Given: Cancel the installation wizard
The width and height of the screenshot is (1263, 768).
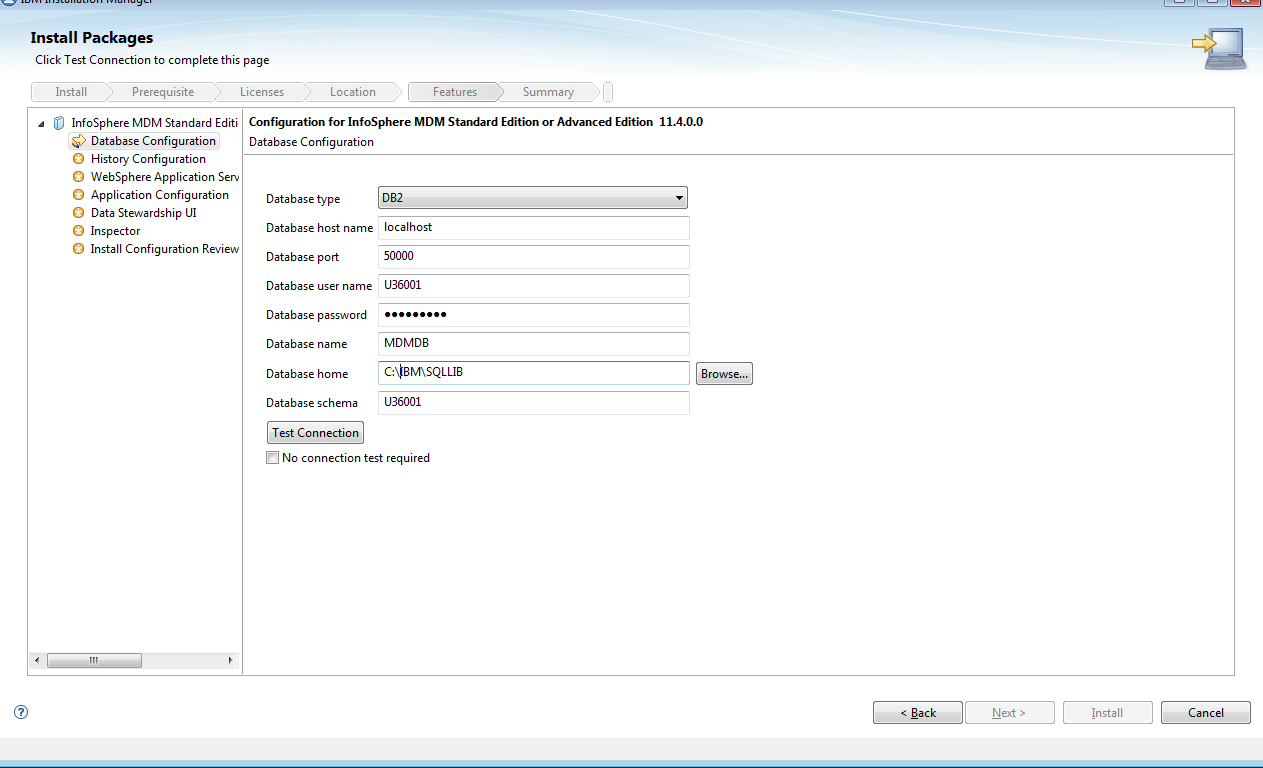Looking at the screenshot, I should pos(1206,713).
